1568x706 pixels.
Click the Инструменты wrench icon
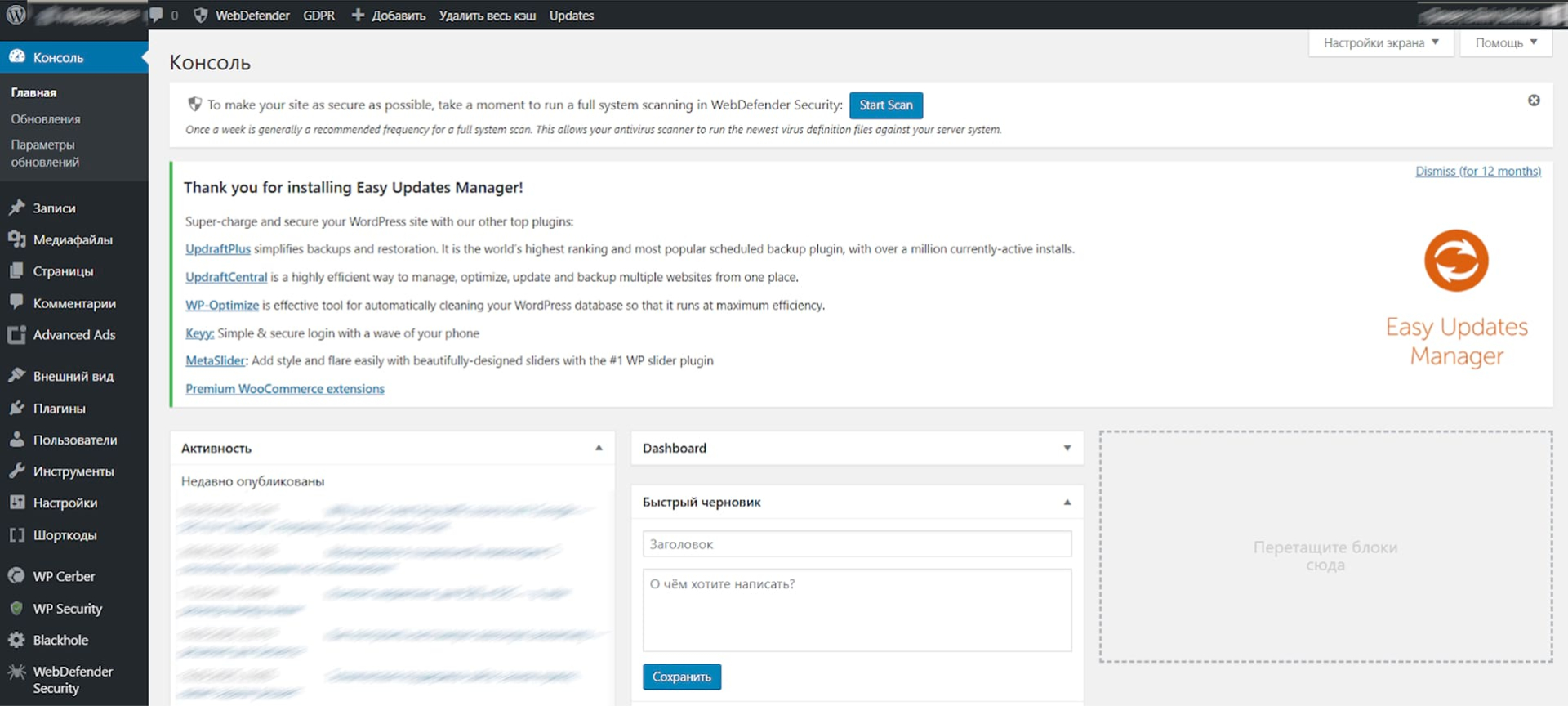pyautogui.click(x=16, y=471)
